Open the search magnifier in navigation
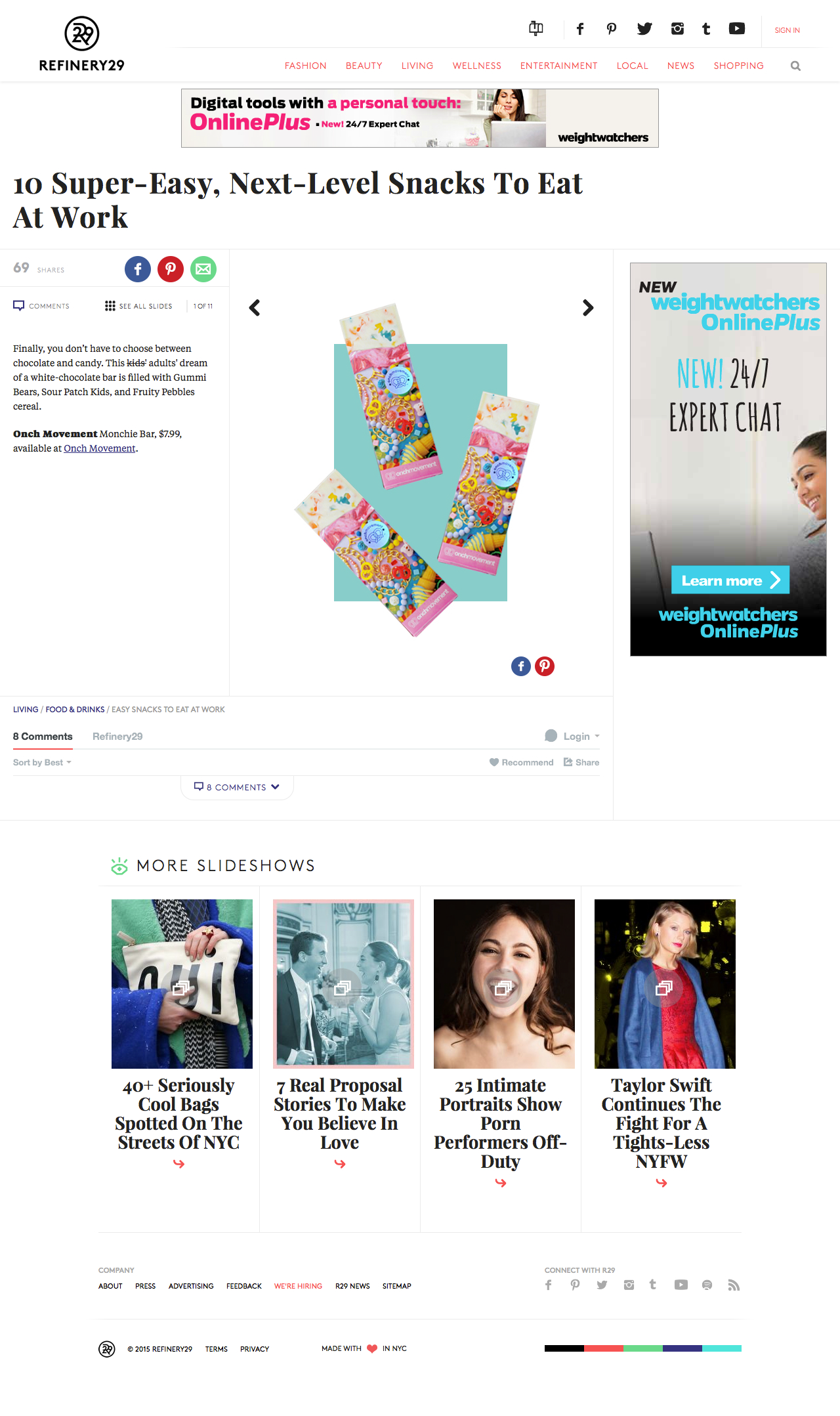 coord(795,66)
